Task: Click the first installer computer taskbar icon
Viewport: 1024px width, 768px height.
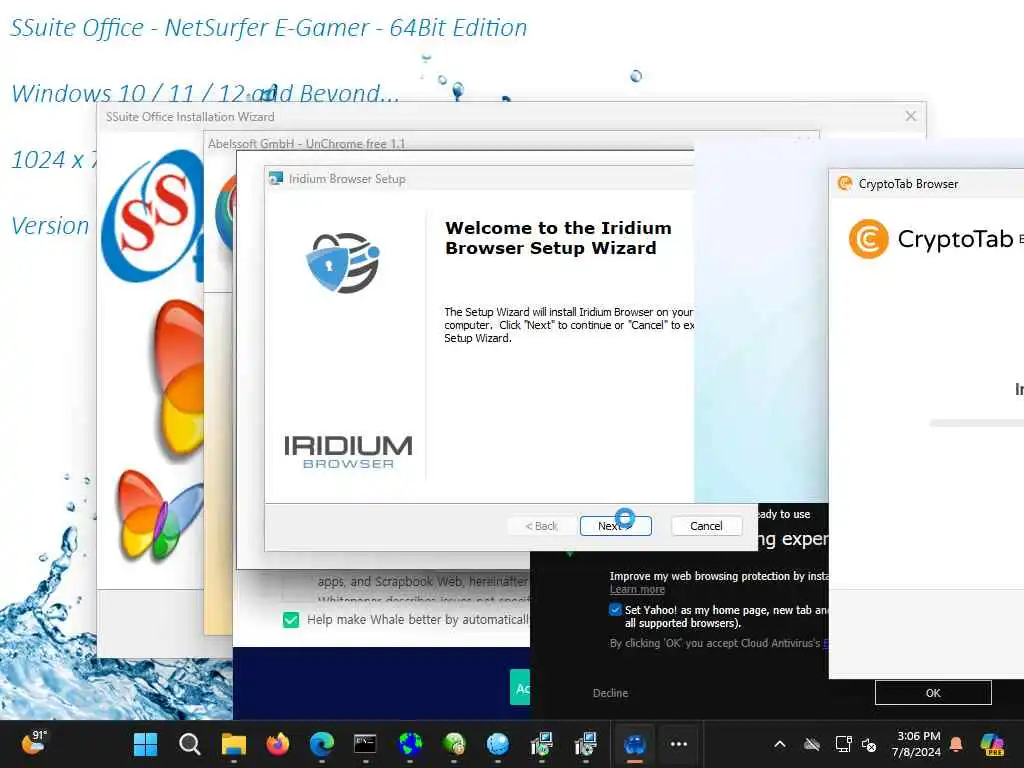Action: (542, 744)
